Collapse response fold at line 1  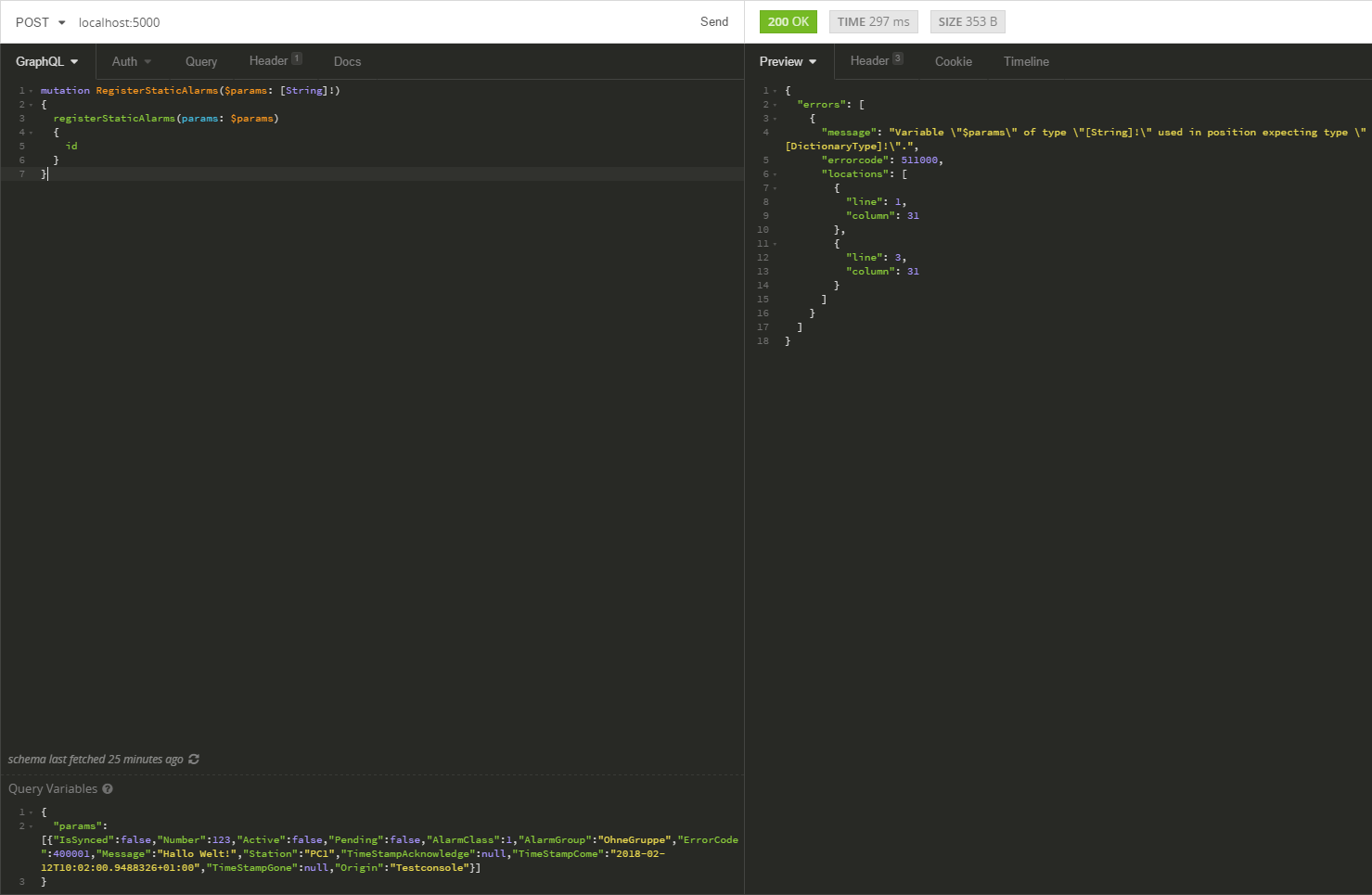775,91
